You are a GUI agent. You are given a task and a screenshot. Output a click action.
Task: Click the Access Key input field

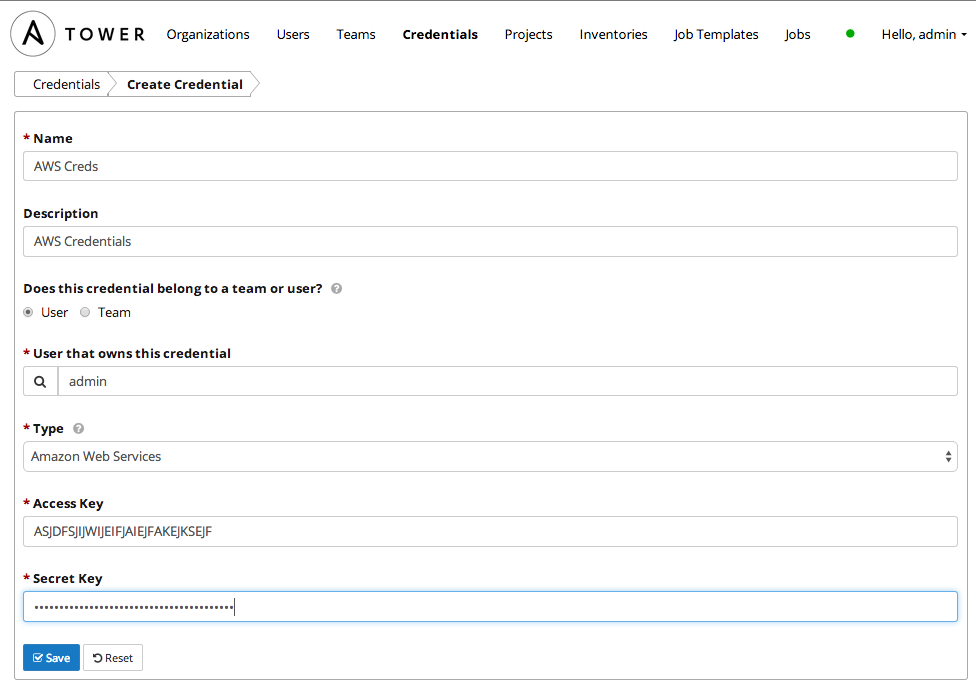click(490, 532)
